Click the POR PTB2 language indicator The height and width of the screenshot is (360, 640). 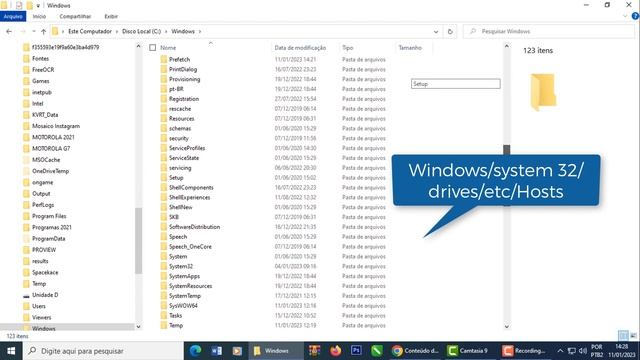597,351
